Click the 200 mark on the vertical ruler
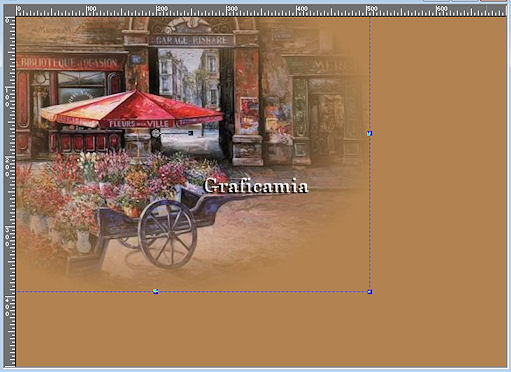 (7, 166)
